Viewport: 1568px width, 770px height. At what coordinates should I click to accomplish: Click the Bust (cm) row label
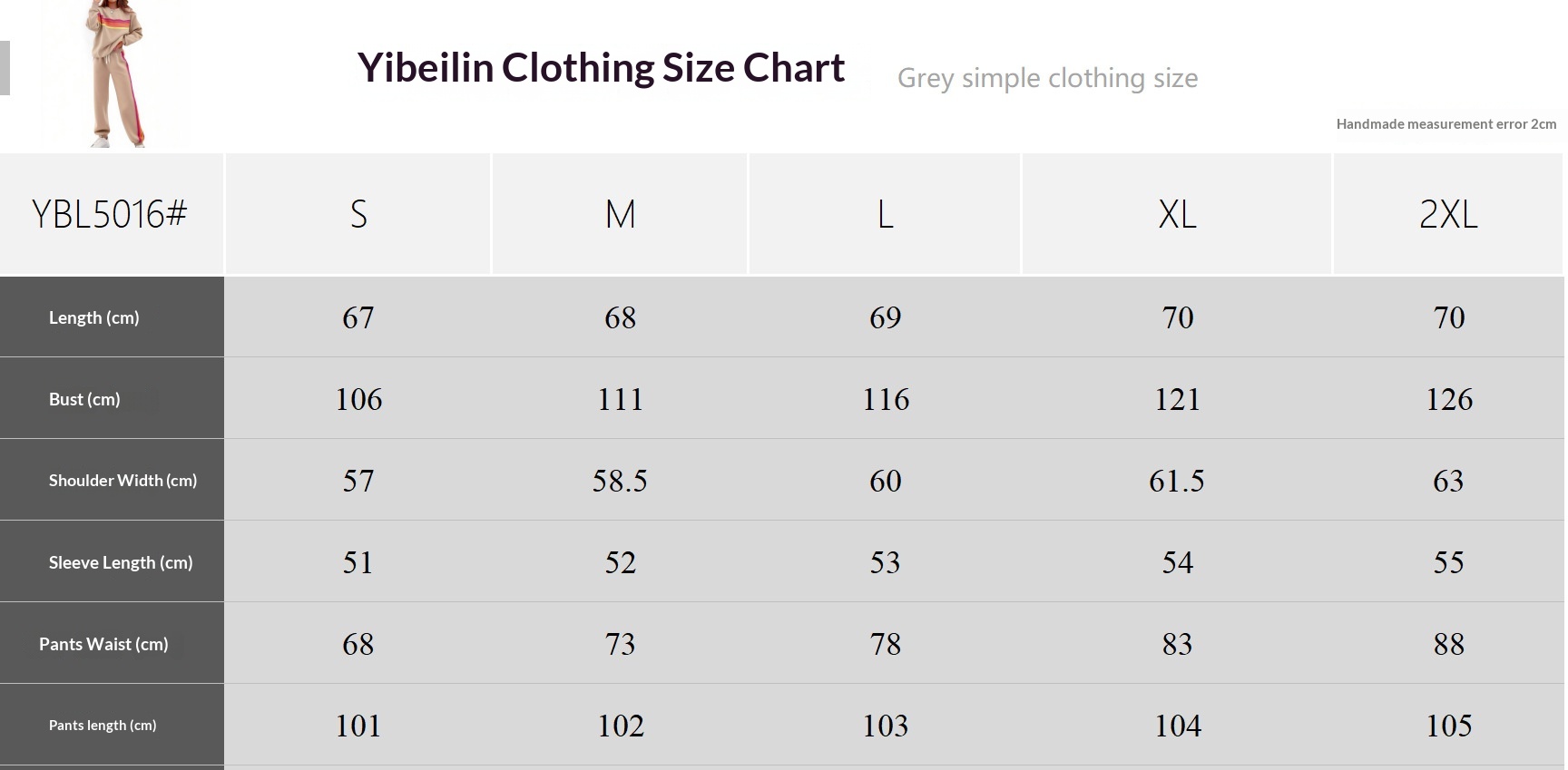click(84, 399)
